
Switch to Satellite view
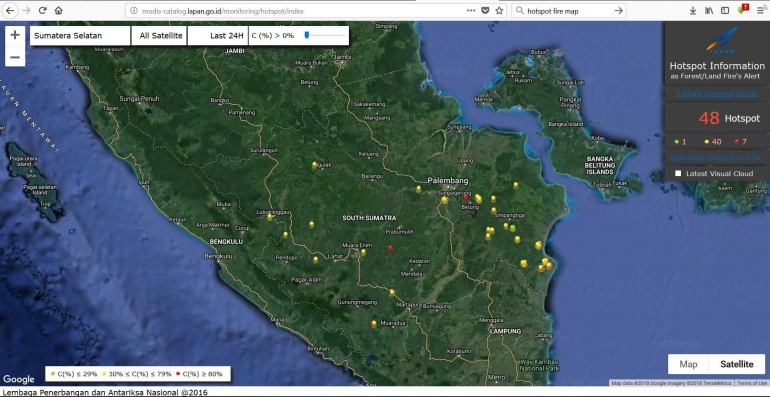pyautogui.click(x=737, y=364)
